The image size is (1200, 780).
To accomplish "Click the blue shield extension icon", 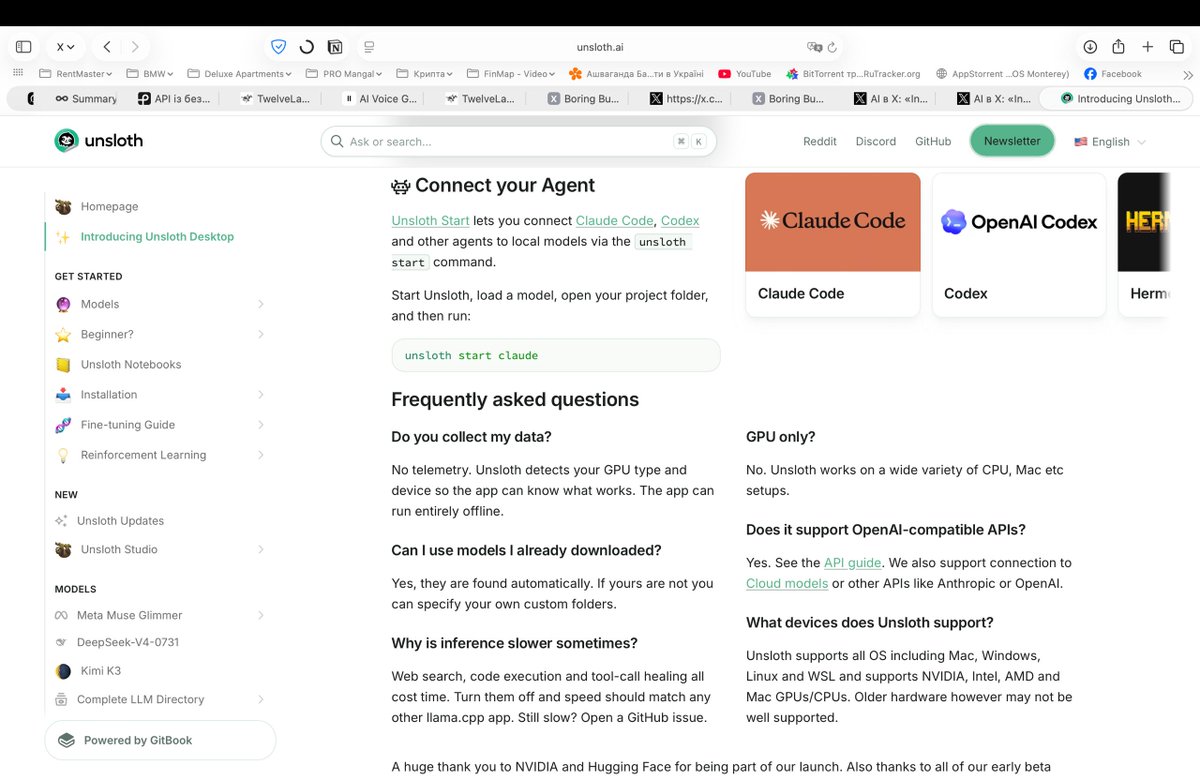I will coord(279,47).
